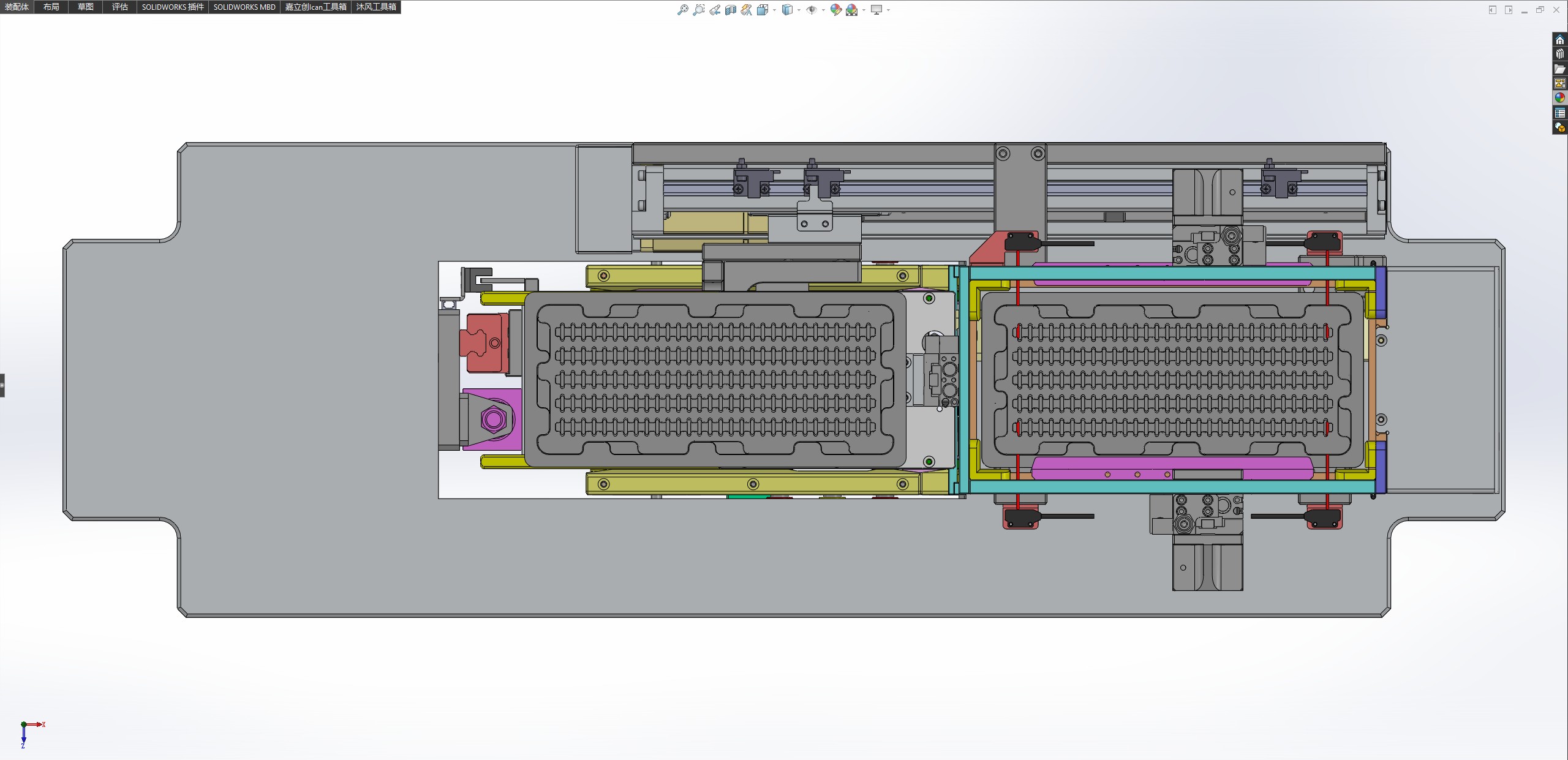Open the File Explorer task pane tab

1559,69
